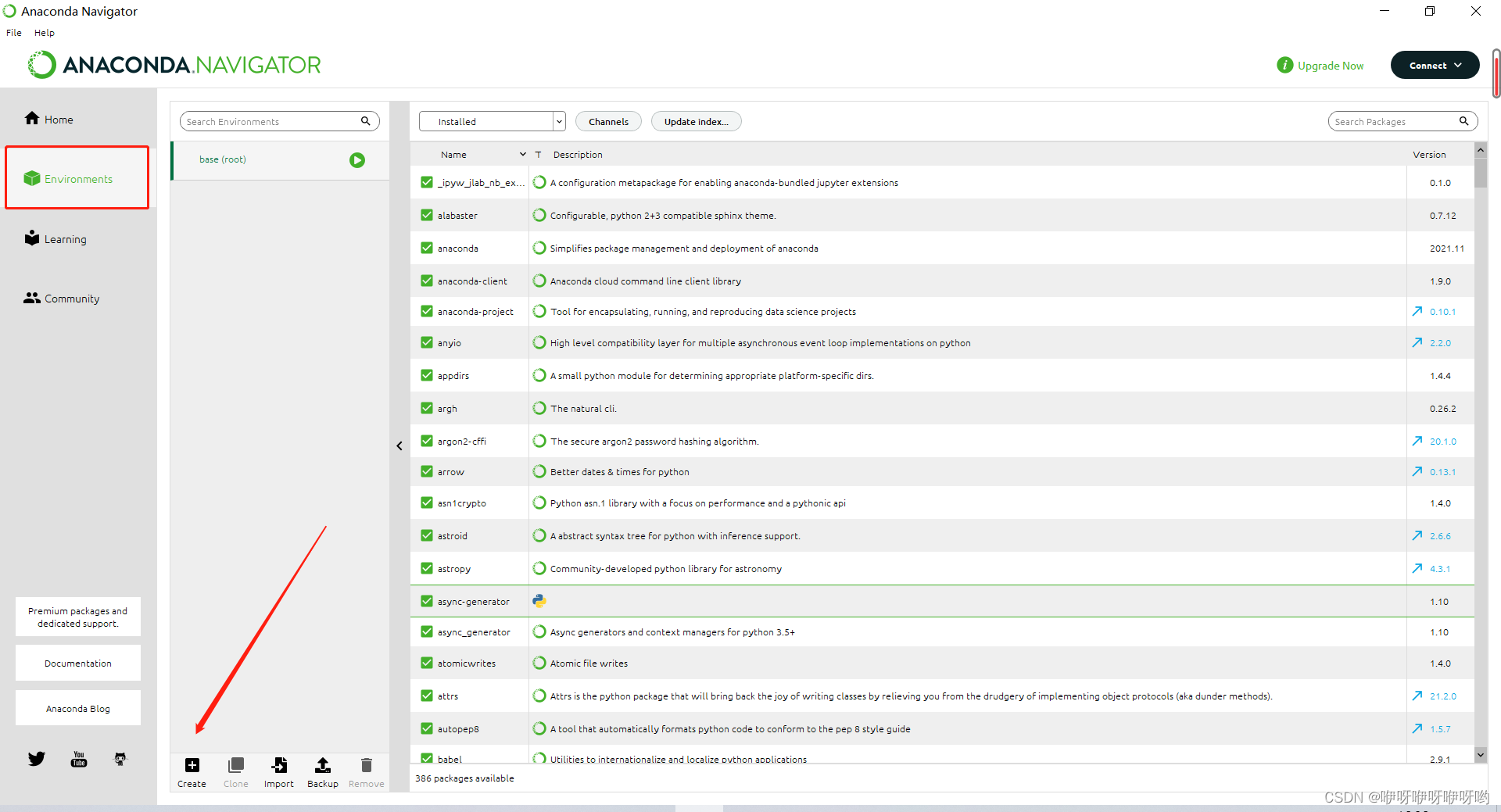Click the Version column header

[x=1429, y=155]
